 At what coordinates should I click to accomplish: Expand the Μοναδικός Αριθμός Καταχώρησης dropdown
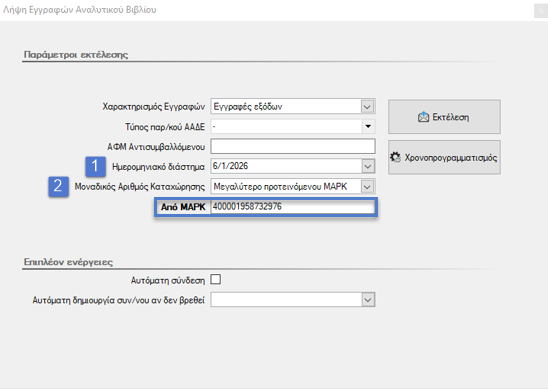pyautogui.click(x=367, y=187)
